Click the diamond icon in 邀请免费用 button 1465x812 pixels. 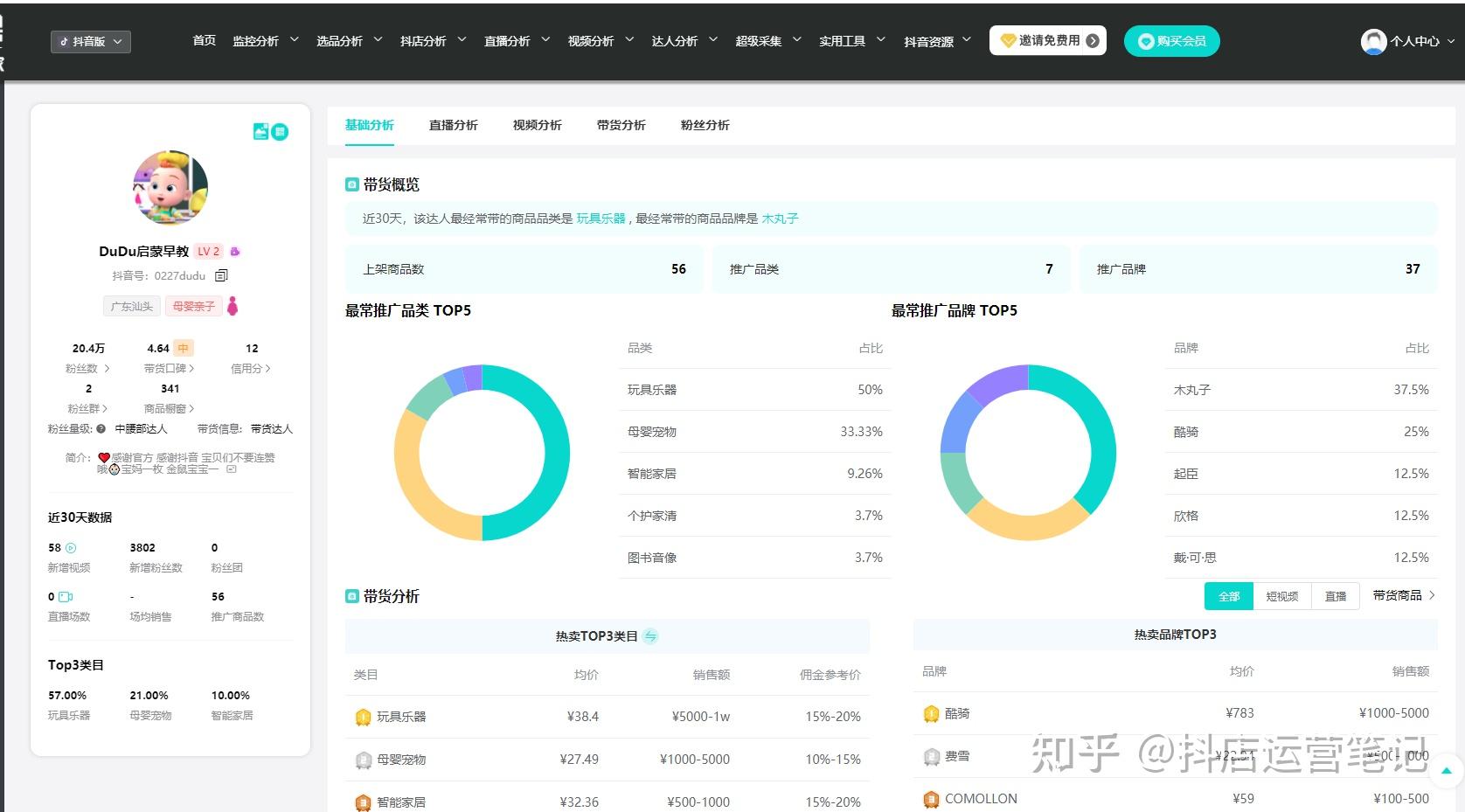pos(1008,40)
